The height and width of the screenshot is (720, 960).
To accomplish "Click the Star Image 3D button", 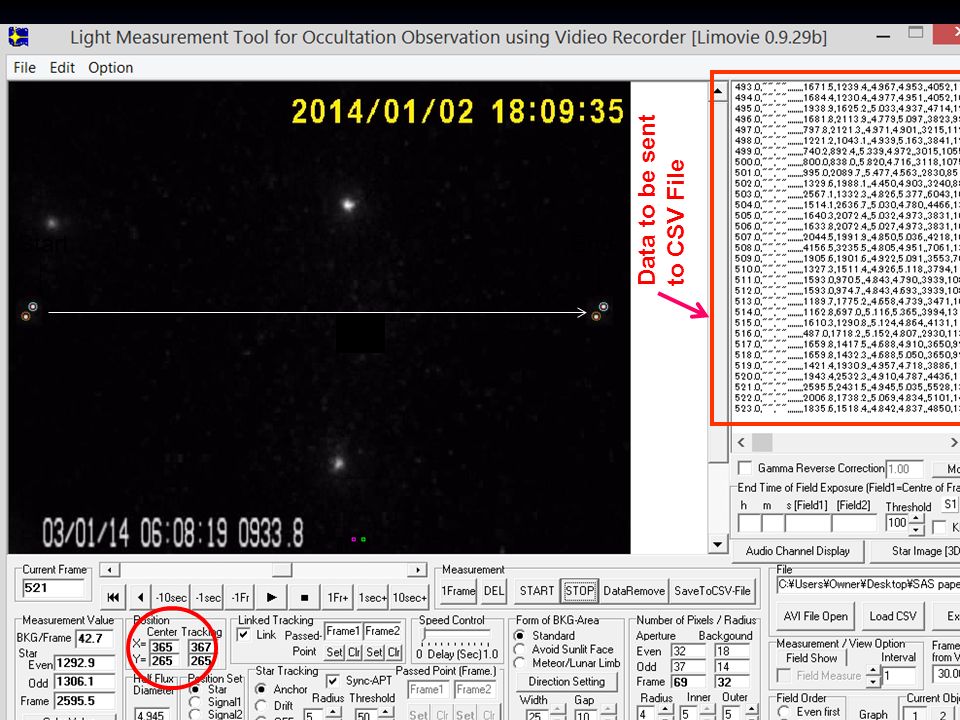I will click(915, 551).
